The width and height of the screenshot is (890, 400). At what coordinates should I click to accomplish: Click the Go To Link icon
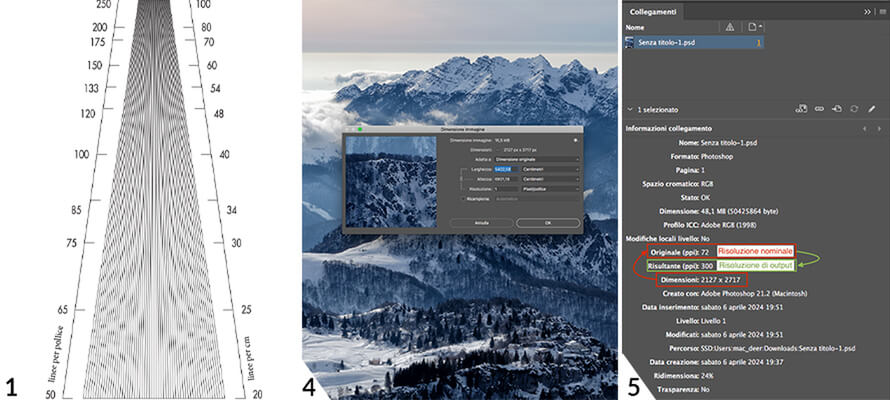pos(835,108)
